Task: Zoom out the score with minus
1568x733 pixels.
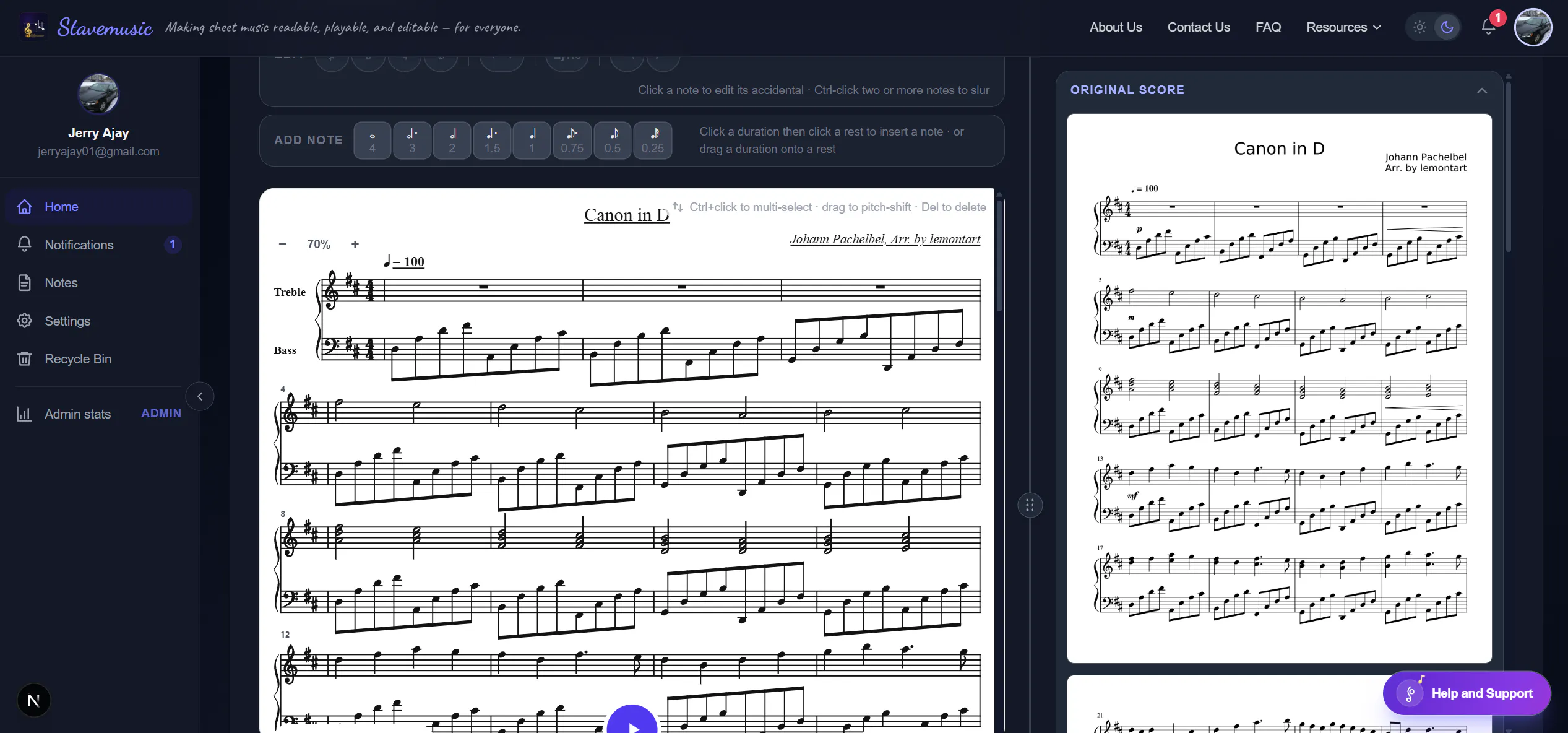Action: pos(283,244)
